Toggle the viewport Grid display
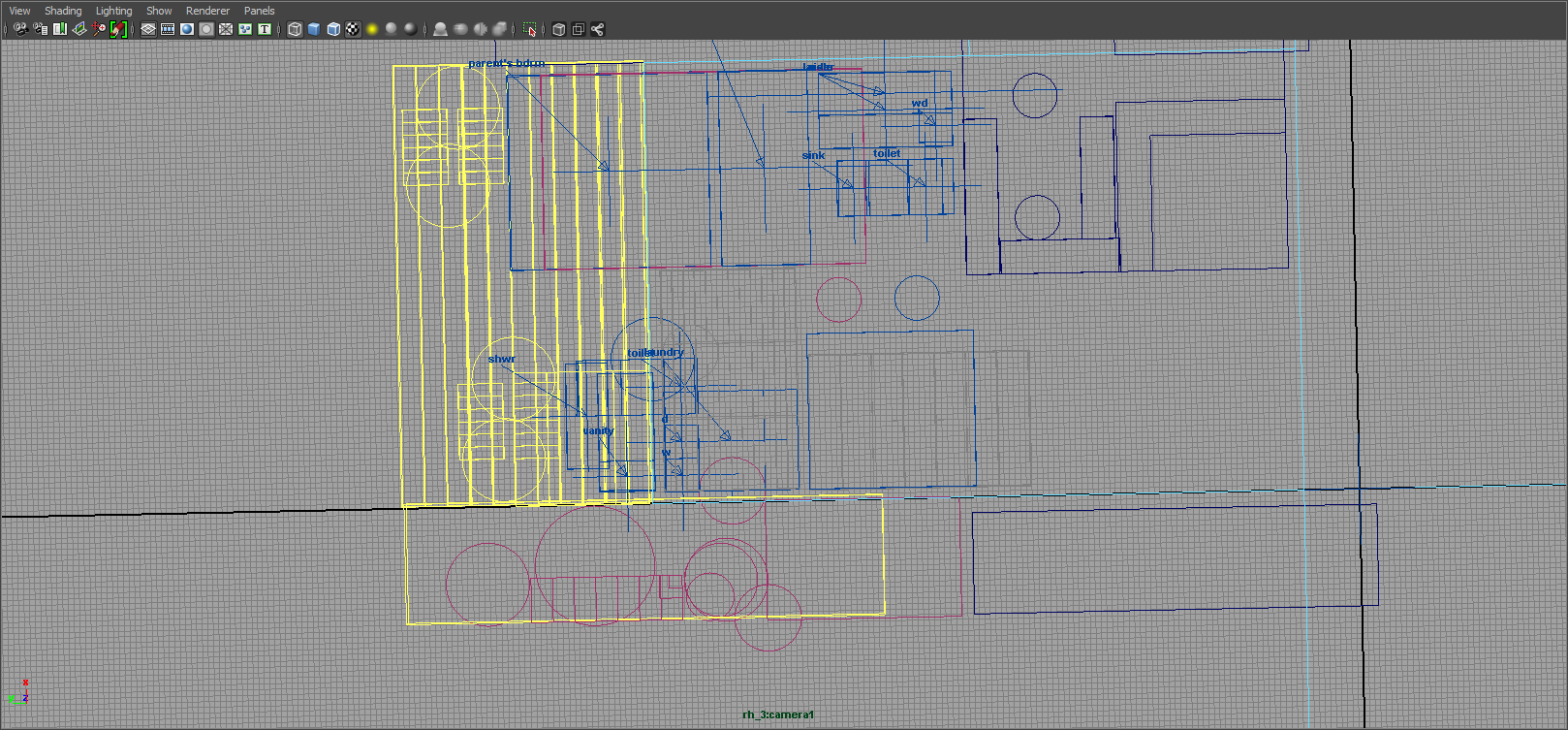Image resolution: width=1568 pixels, height=730 pixels. [148, 29]
